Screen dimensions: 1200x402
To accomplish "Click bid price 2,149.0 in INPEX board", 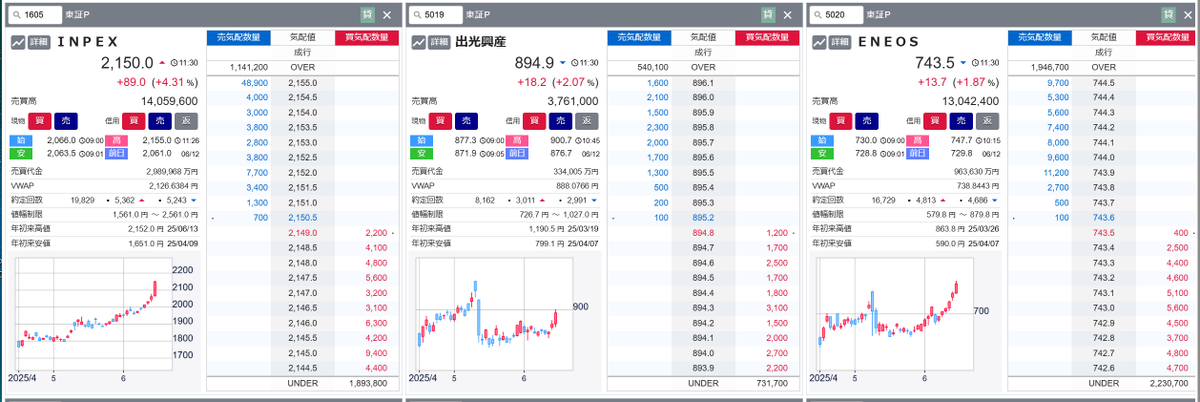I will [302, 232].
